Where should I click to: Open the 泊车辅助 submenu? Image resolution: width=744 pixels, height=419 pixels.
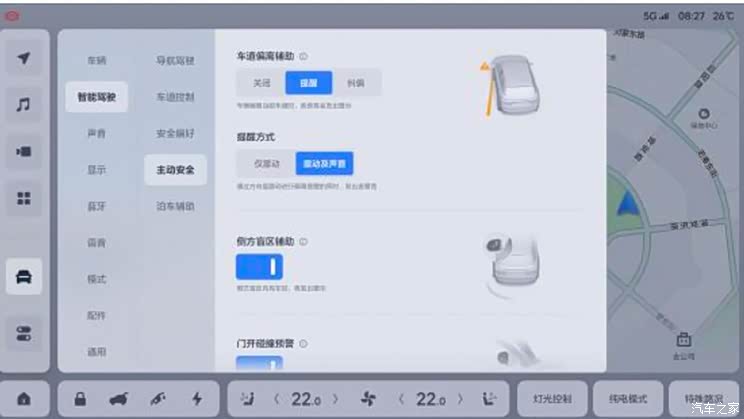(176, 206)
